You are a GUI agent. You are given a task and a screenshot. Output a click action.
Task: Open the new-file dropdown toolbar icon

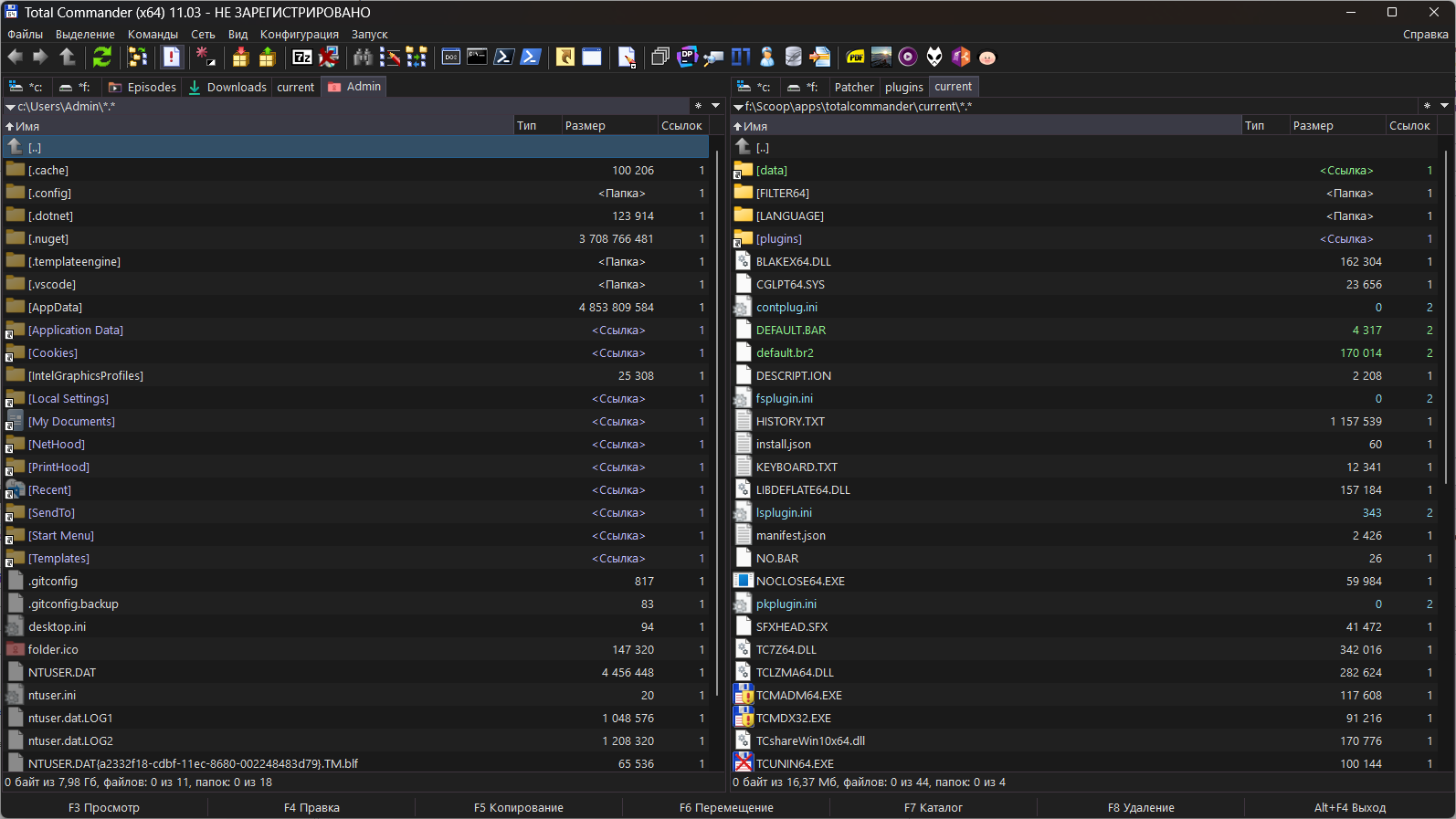(627, 57)
